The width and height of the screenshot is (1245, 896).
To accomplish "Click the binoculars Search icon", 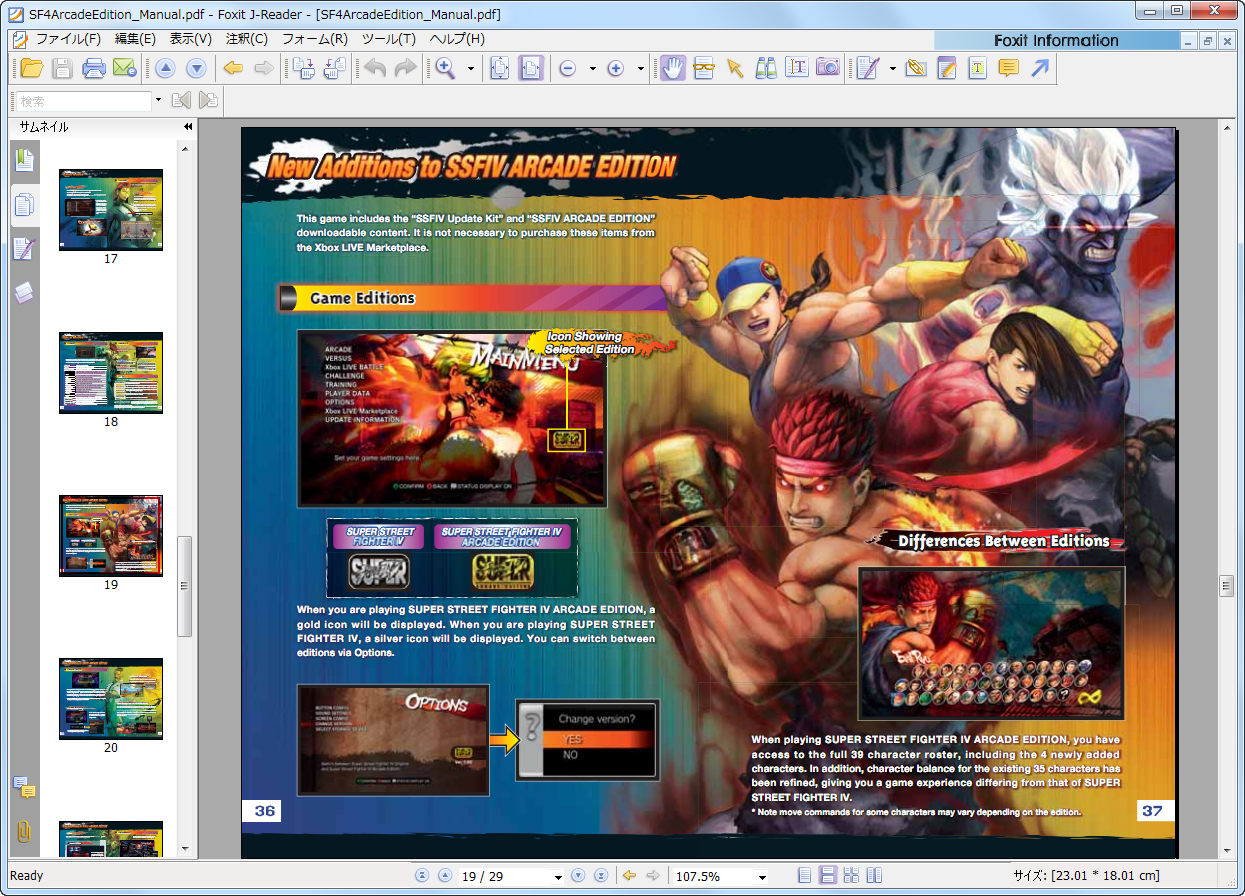I will click(x=766, y=68).
